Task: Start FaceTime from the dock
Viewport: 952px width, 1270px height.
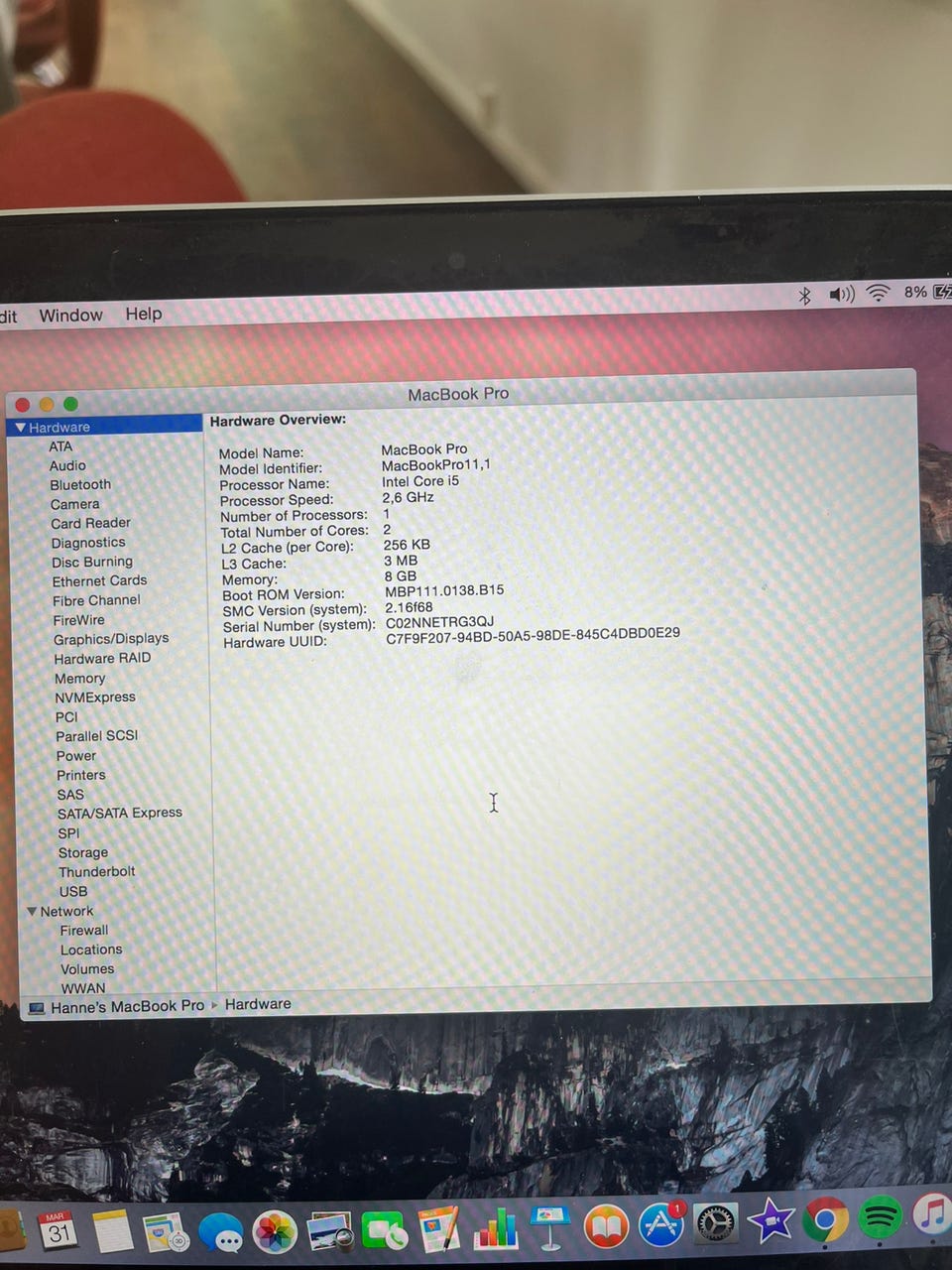Action: (x=384, y=1231)
